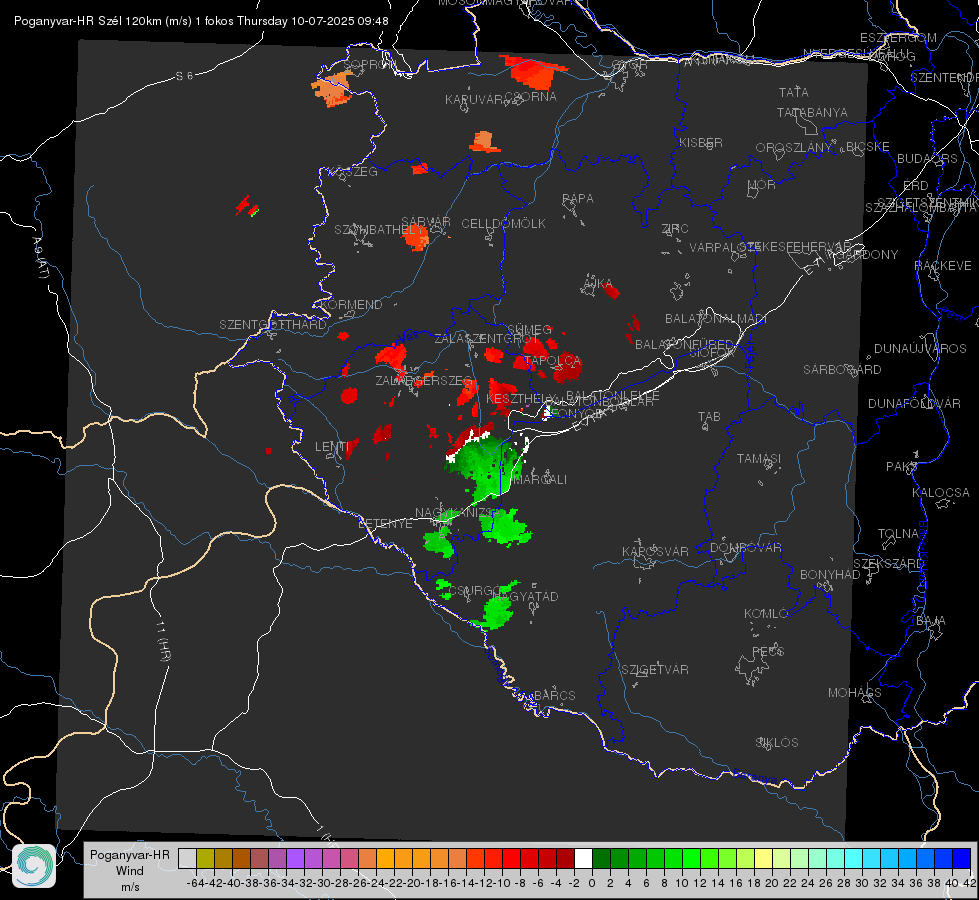The width and height of the screenshot is (979, 900).
Task: Click the ZALAEGERSZEG city label
Action: pos(424,380)
